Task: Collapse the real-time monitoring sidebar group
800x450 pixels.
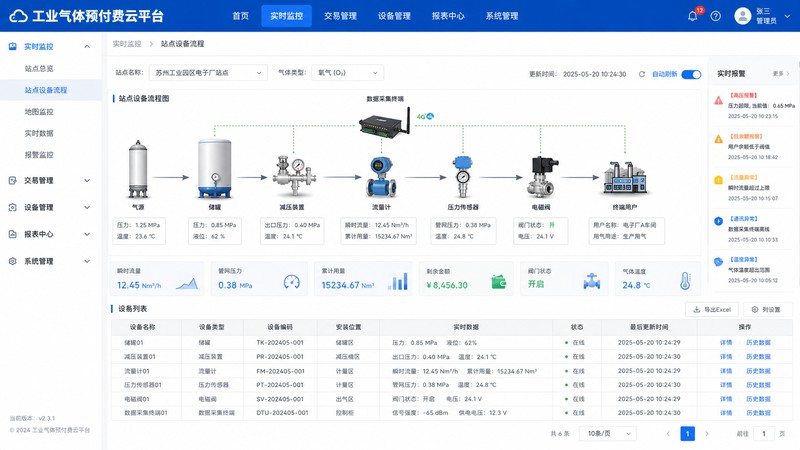Action: (87, 46)
